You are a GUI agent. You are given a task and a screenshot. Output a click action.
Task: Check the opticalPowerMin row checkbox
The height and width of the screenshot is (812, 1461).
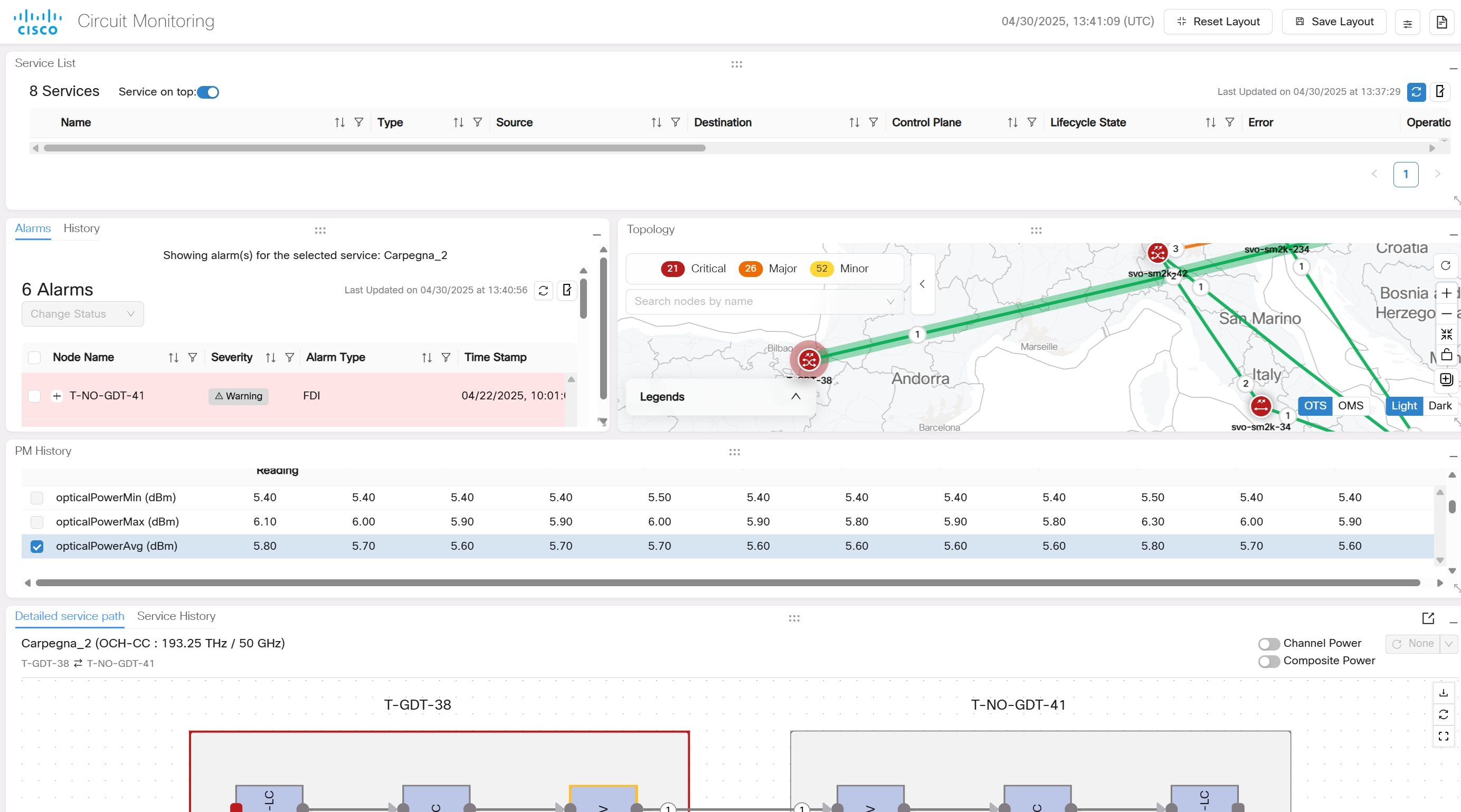coord(37,498)
